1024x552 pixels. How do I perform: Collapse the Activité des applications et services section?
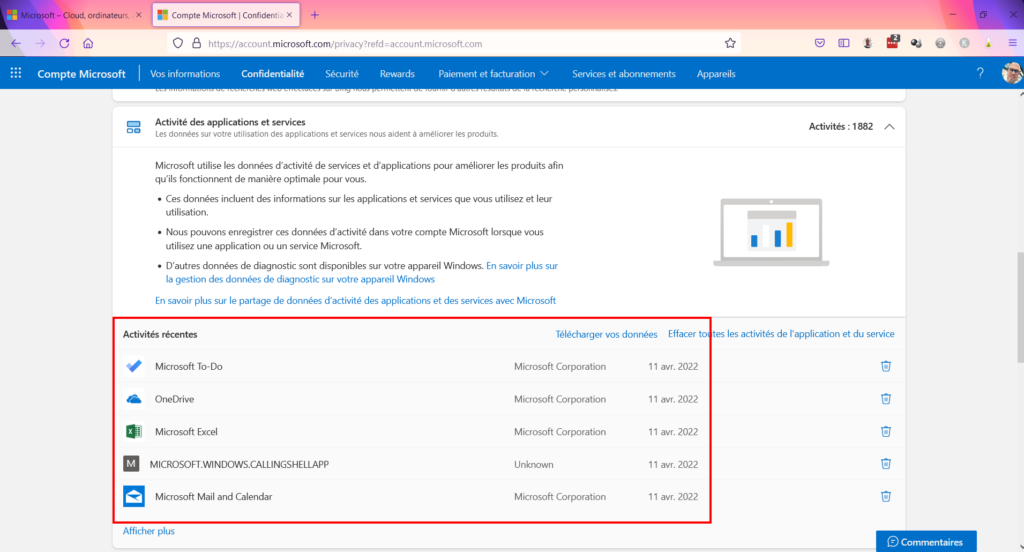(x=889, y=127)
